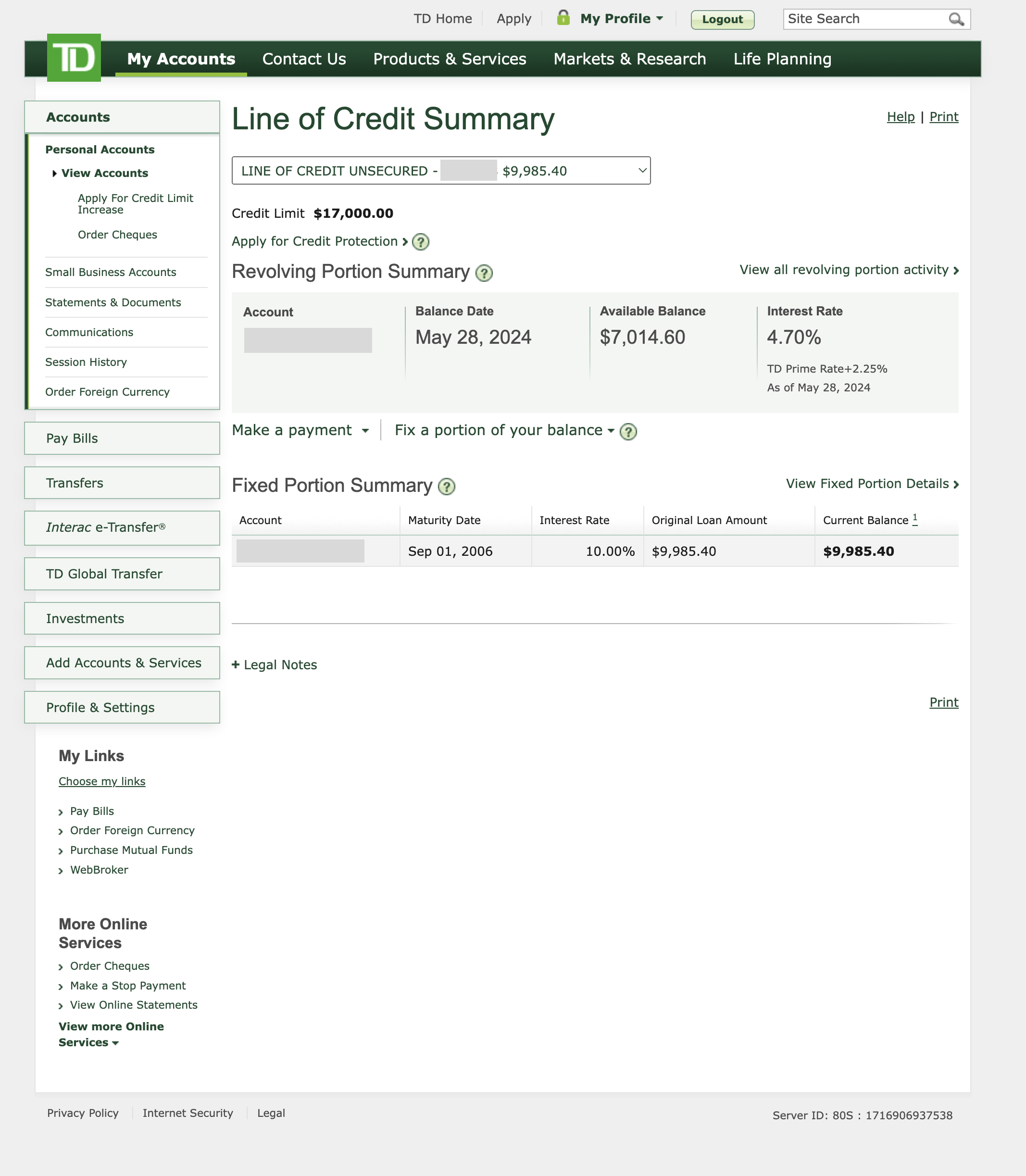Open the Products & Services menu
Screen dimensions: 1026x1176
click(x=450, y=59)
